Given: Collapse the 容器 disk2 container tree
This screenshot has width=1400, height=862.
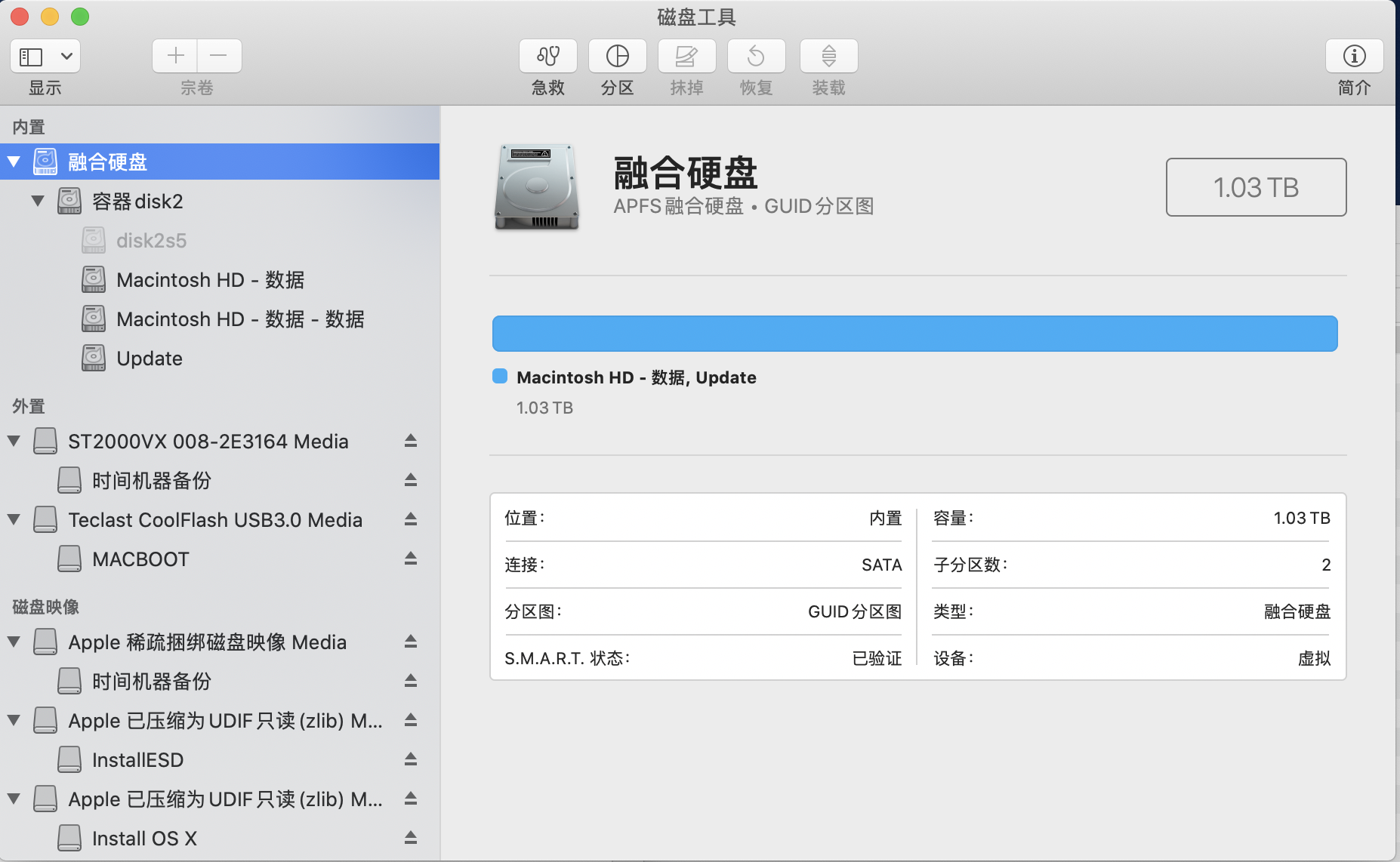Looking at the screenshot, I should (38, 201).
